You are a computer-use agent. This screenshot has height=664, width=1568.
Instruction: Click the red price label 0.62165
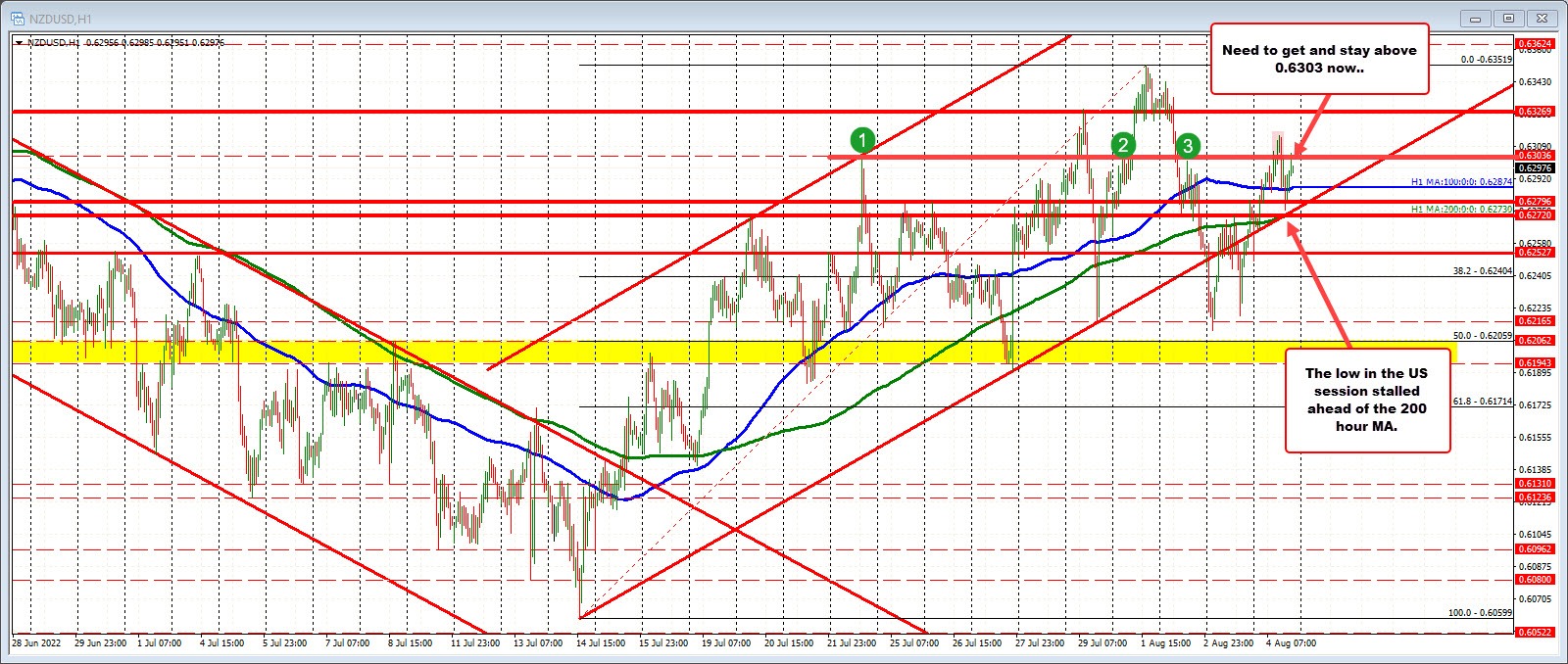[x=1535, y=321]
